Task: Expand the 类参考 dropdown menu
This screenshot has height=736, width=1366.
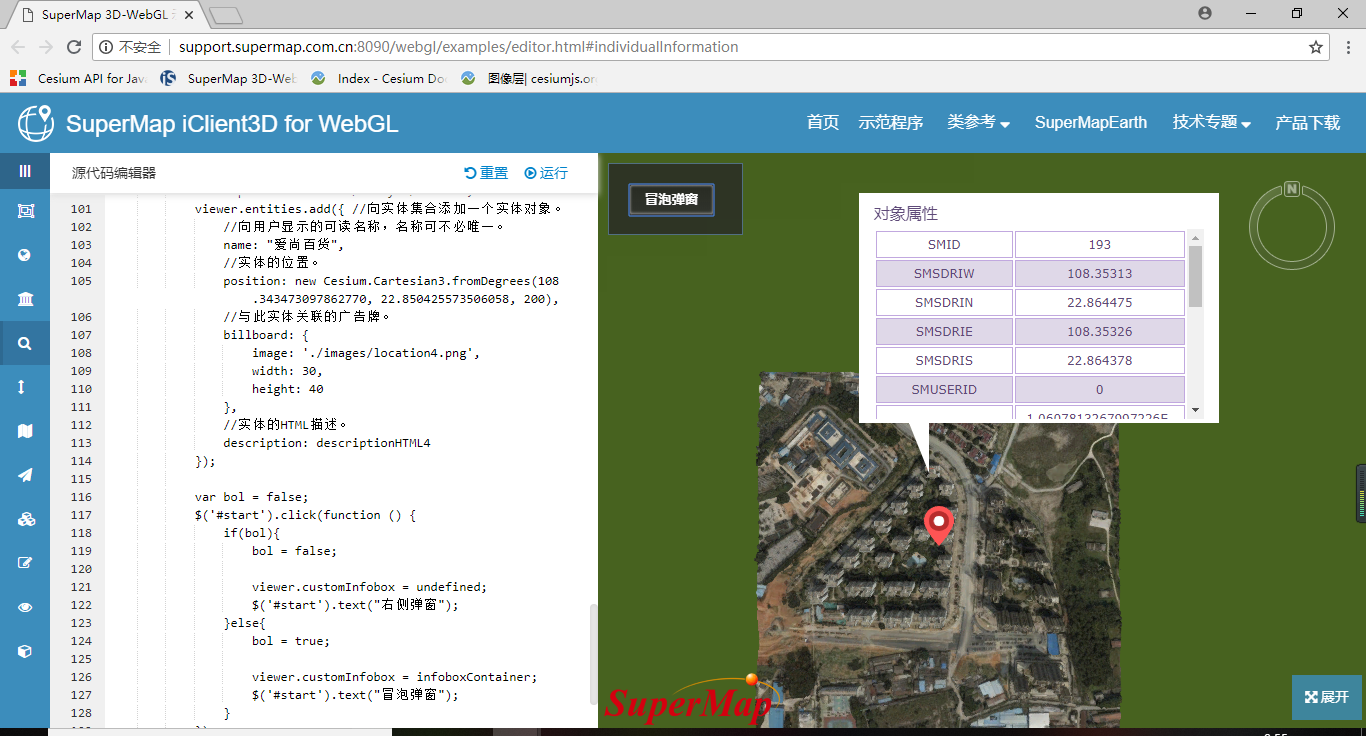Action: click(x=978, y=122)
